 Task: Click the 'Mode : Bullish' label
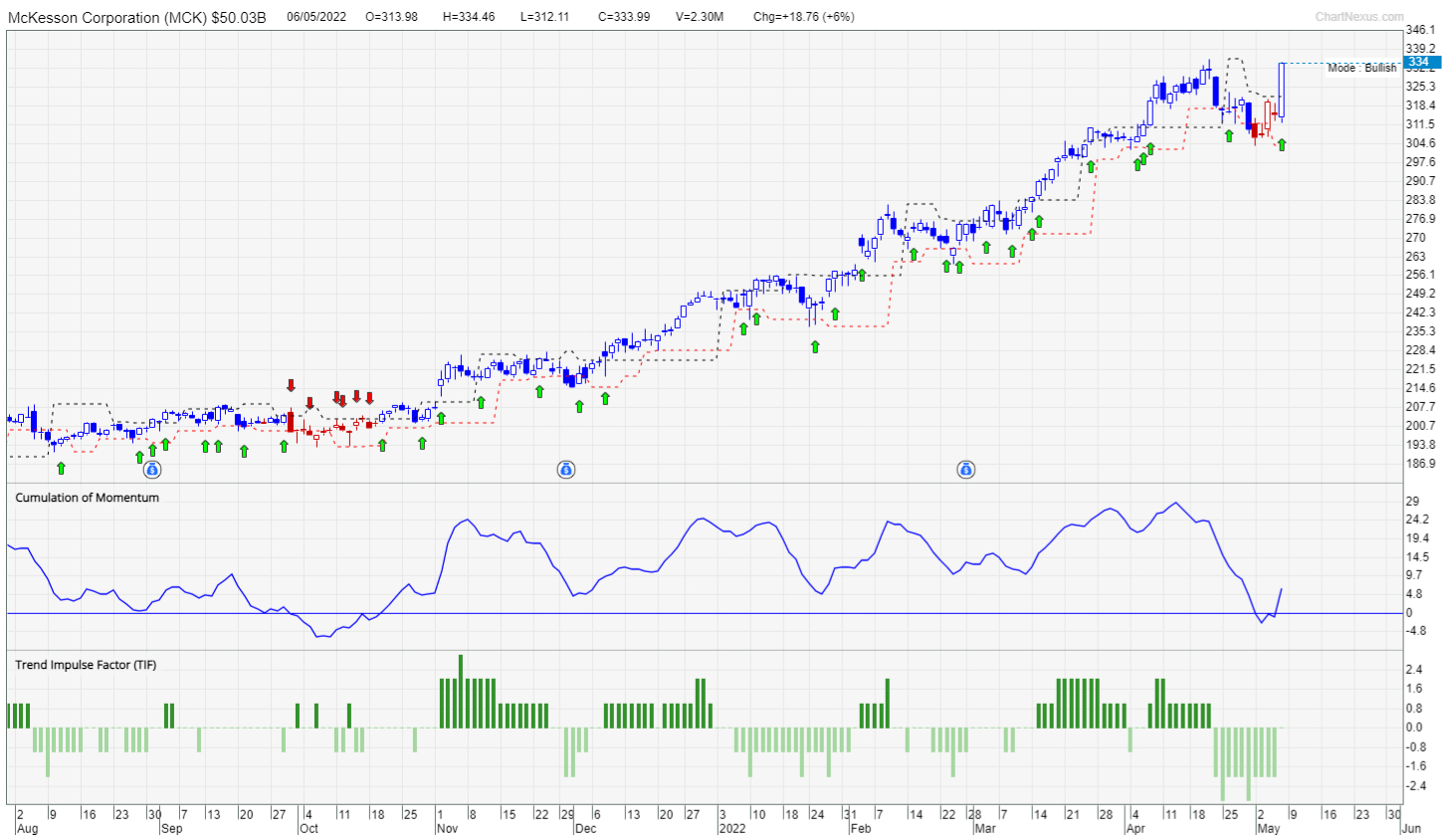[1361, 68]
